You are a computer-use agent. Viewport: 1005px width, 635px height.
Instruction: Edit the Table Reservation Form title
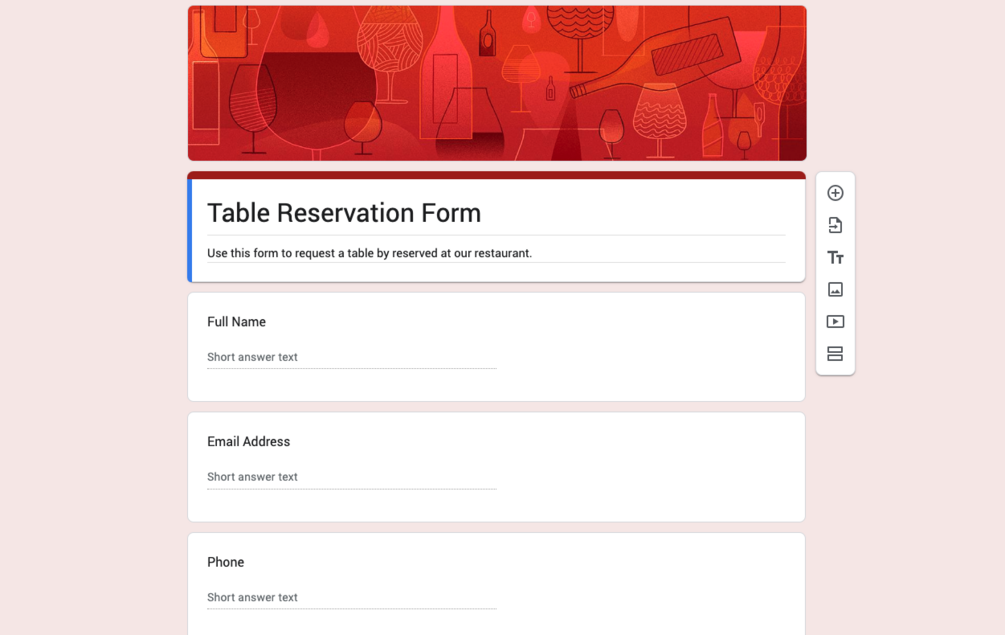344,213
